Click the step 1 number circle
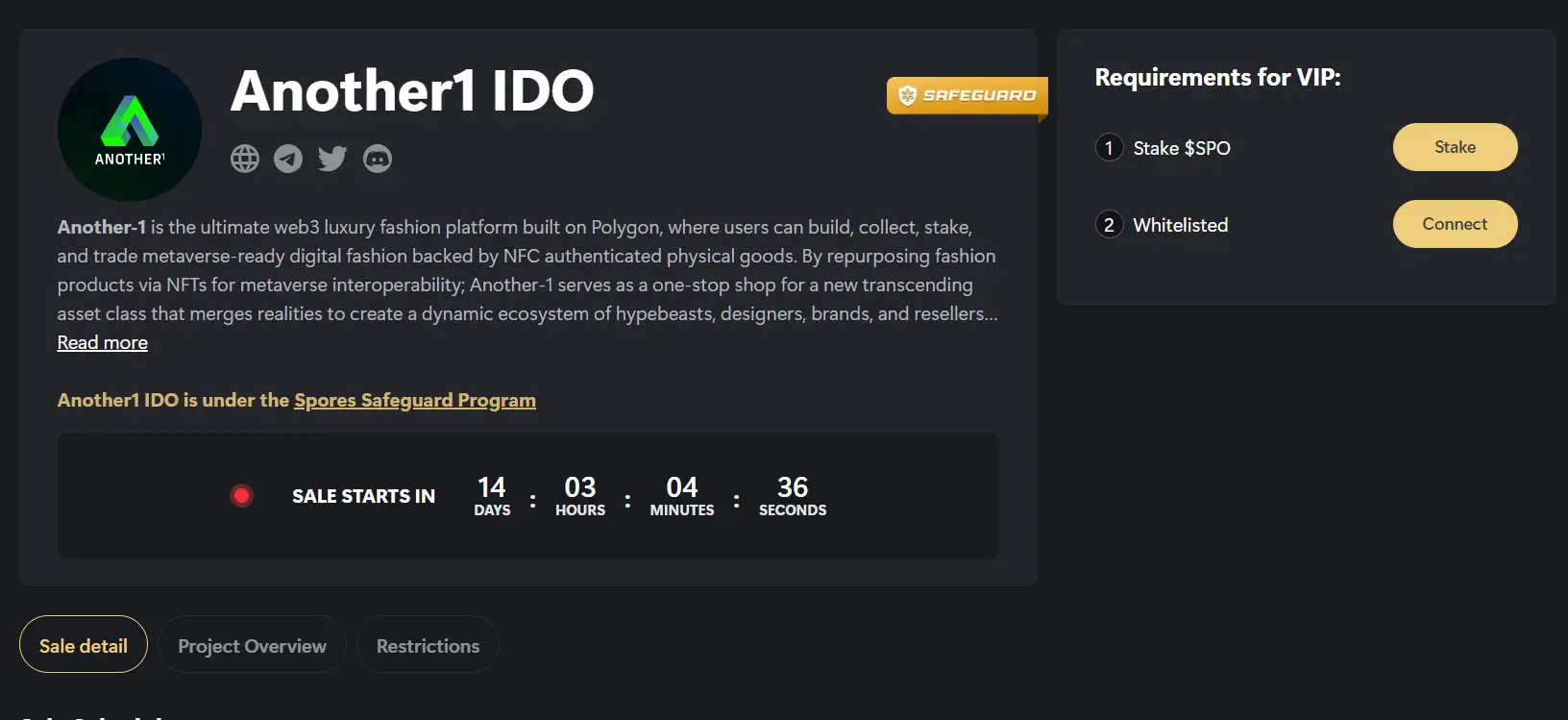Viewport: 1568px width, 720px height. tap(1109, 148)
